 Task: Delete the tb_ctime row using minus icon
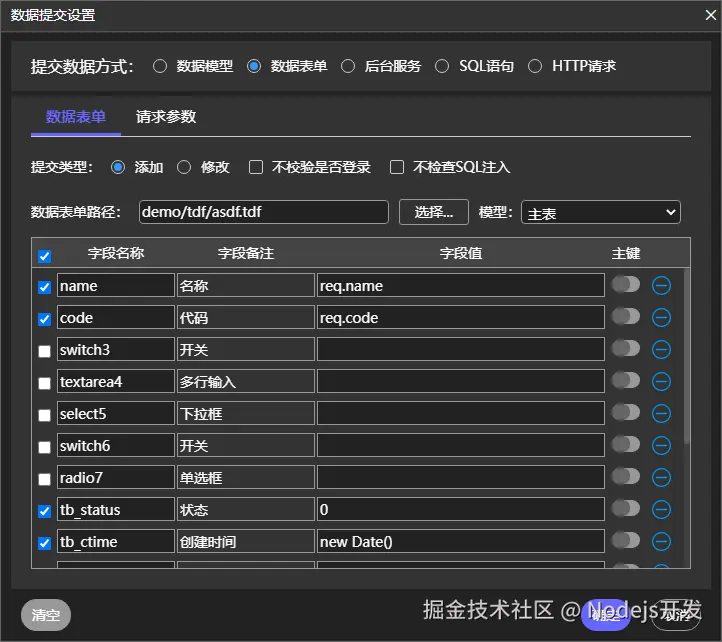[x=661, y=542]
